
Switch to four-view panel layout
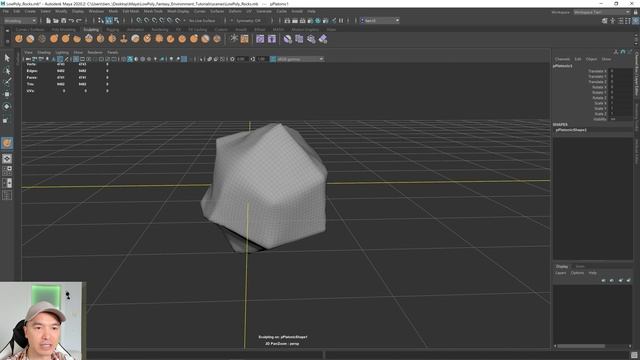7,171
